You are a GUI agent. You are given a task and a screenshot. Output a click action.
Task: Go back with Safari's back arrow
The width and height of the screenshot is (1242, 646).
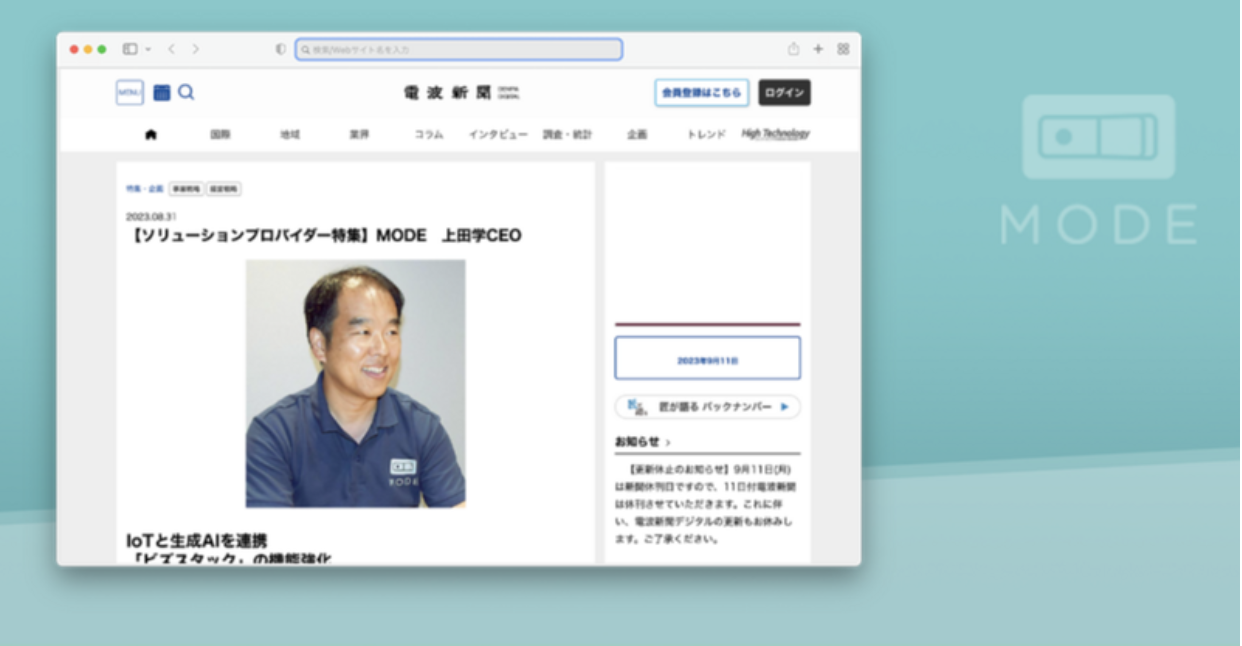point(172,49)
